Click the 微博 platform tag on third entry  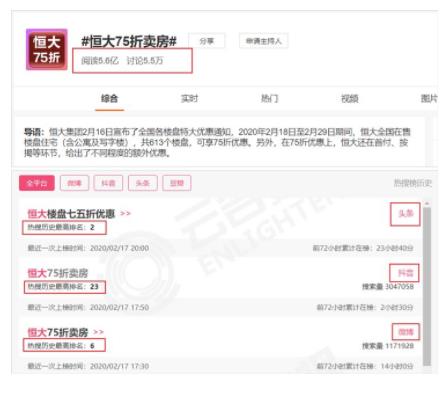tap(406, 332)
